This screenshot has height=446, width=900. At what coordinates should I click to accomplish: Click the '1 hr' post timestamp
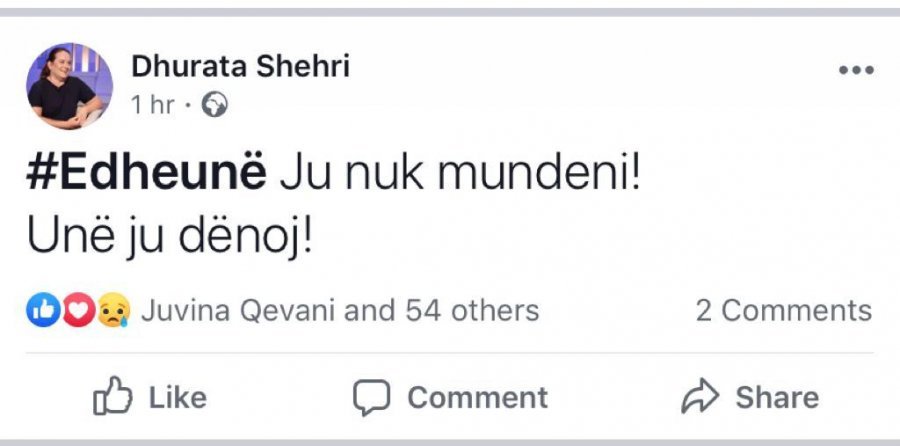pyautogui.click(x=152, y=105)
